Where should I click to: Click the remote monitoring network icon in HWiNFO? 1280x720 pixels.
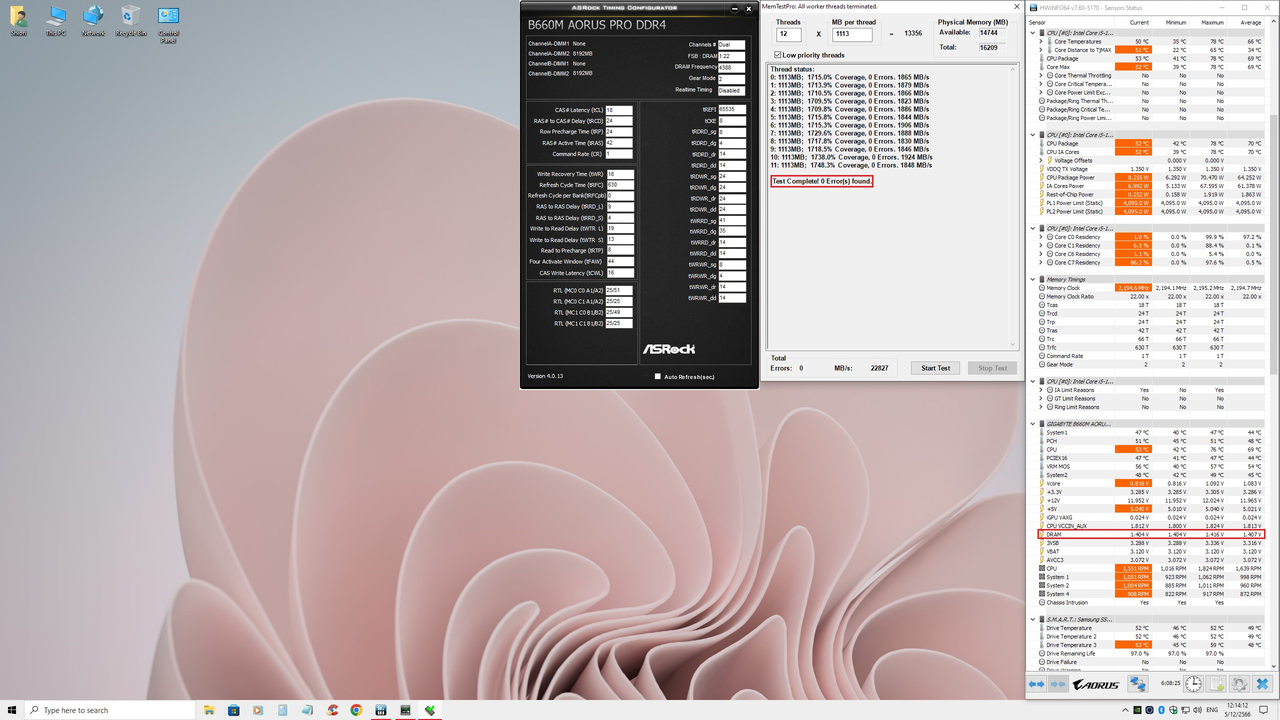coord(1139,683)
